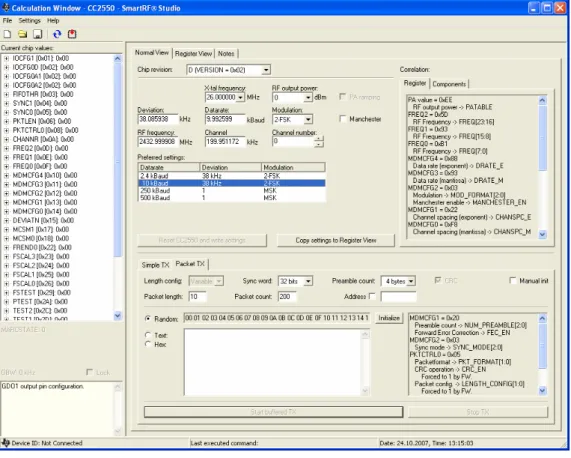571x458 pixels.
Task: Open the Sync word dropdown
Action: (308, 281)
